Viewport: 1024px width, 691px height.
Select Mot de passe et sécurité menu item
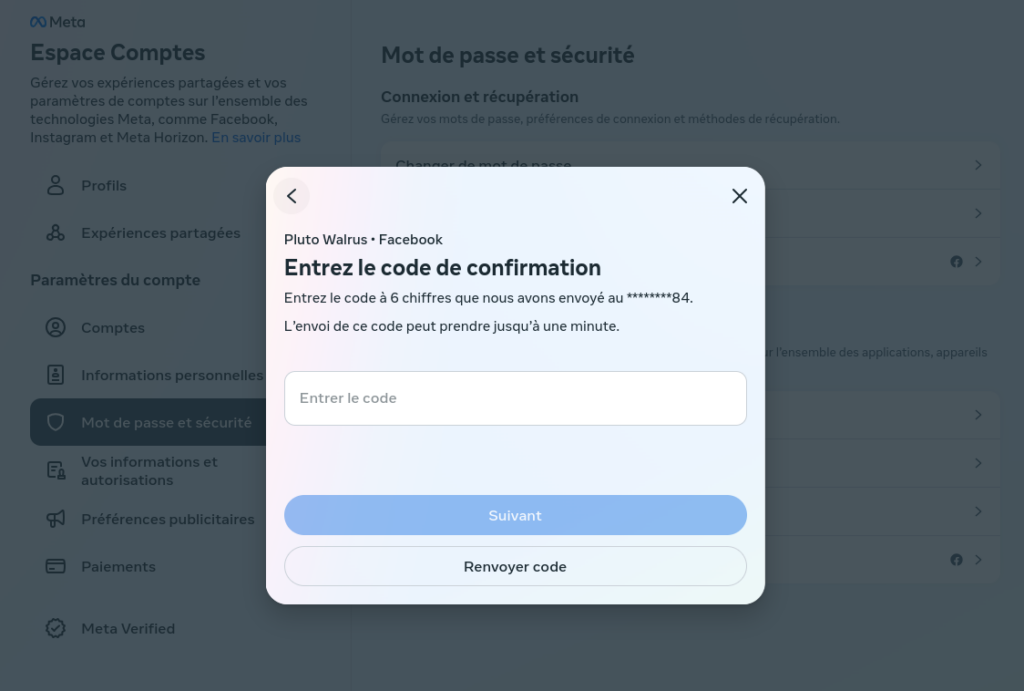click(x=149, y=423)
